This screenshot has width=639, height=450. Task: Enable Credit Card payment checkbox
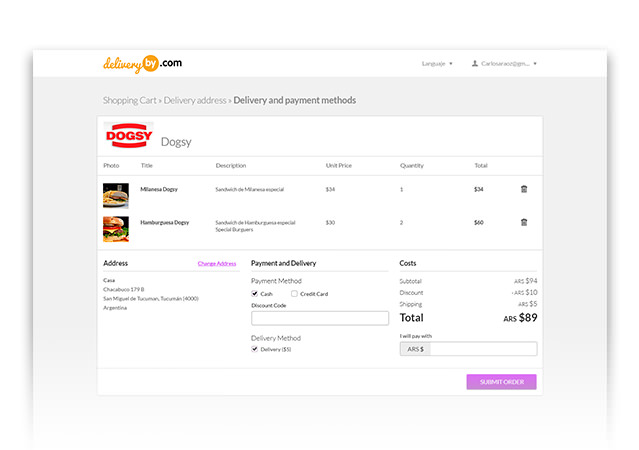tap(294, 294)
